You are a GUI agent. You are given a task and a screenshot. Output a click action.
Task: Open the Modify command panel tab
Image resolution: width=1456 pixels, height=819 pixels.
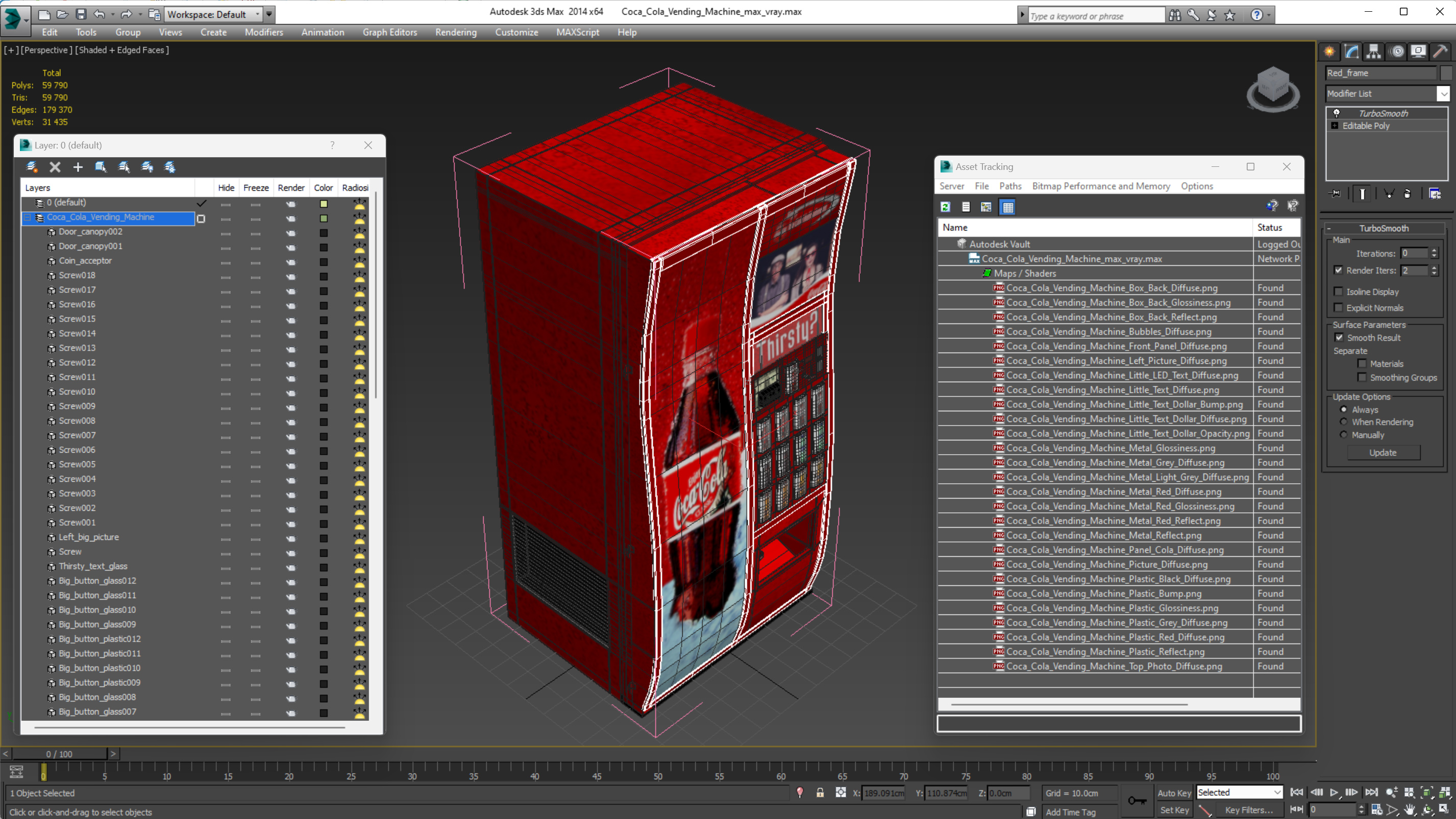click(x=1351, y=52)
